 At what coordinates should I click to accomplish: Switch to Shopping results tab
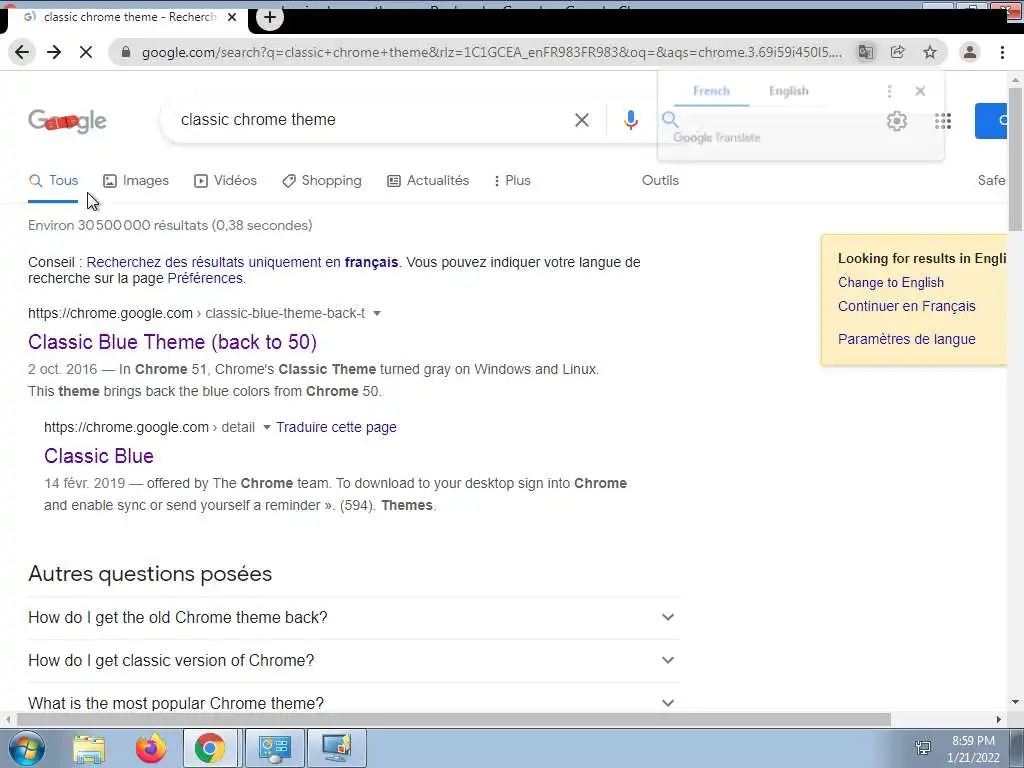coord(321,181)
